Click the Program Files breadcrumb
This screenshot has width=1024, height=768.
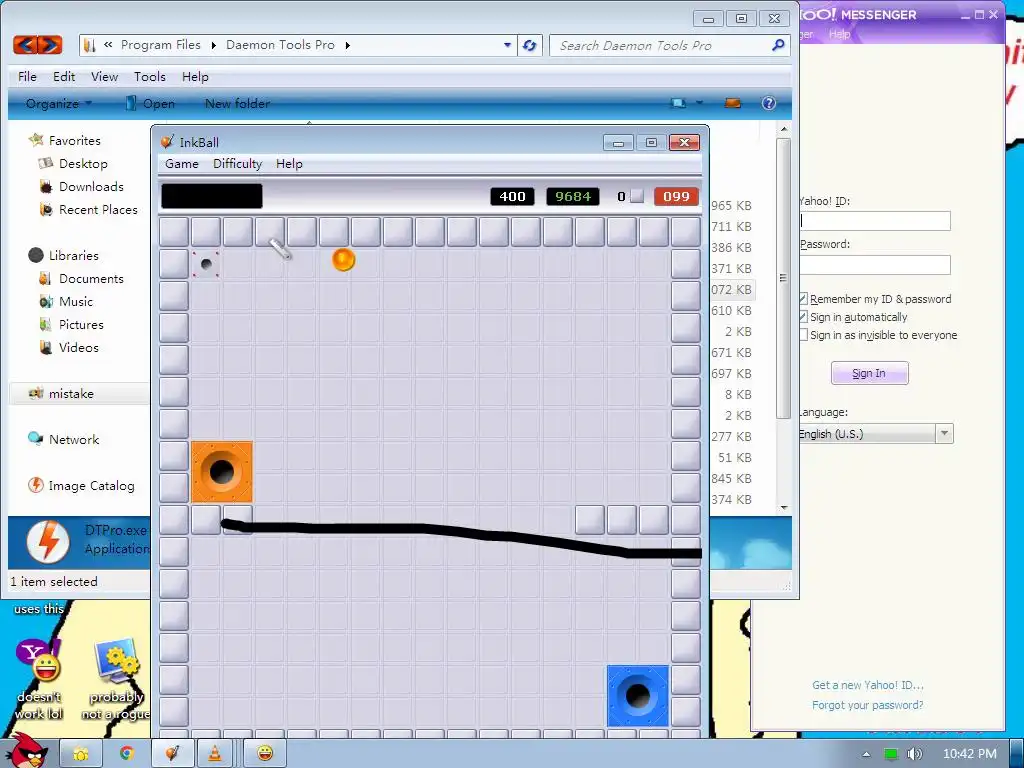pyautogui.click(x=161, y=45)
